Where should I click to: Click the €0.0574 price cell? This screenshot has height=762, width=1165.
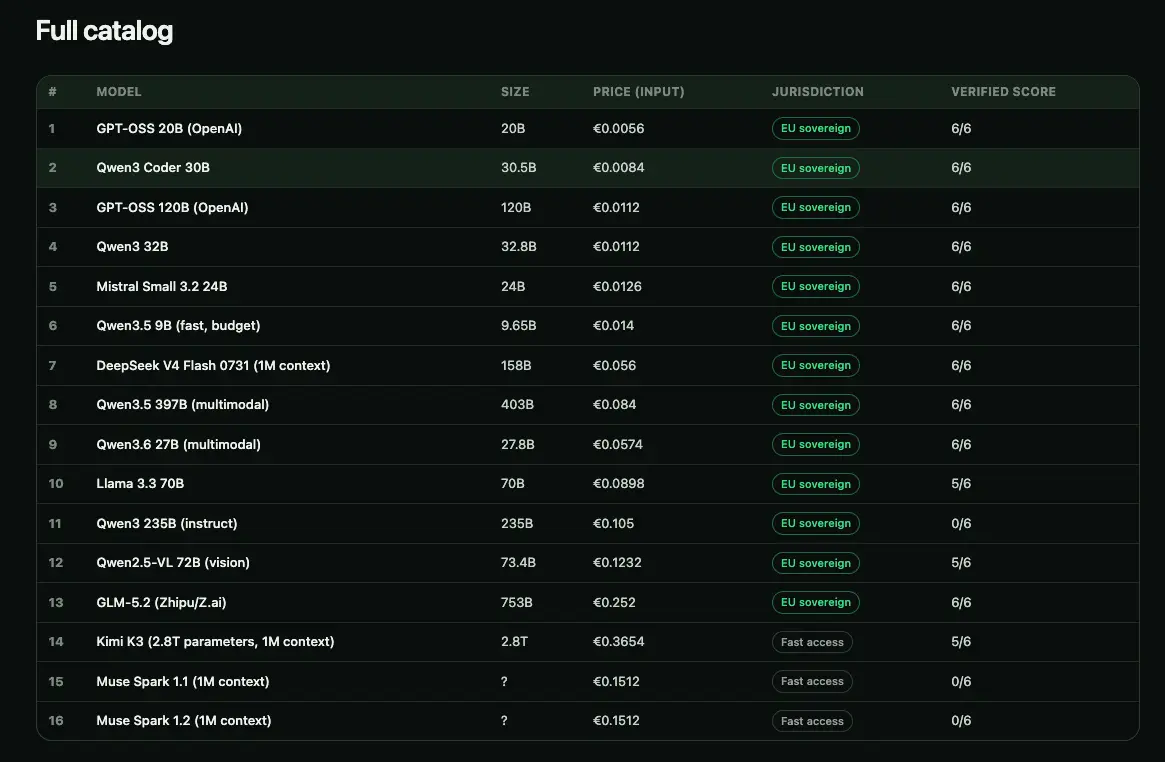click(617, 444)
